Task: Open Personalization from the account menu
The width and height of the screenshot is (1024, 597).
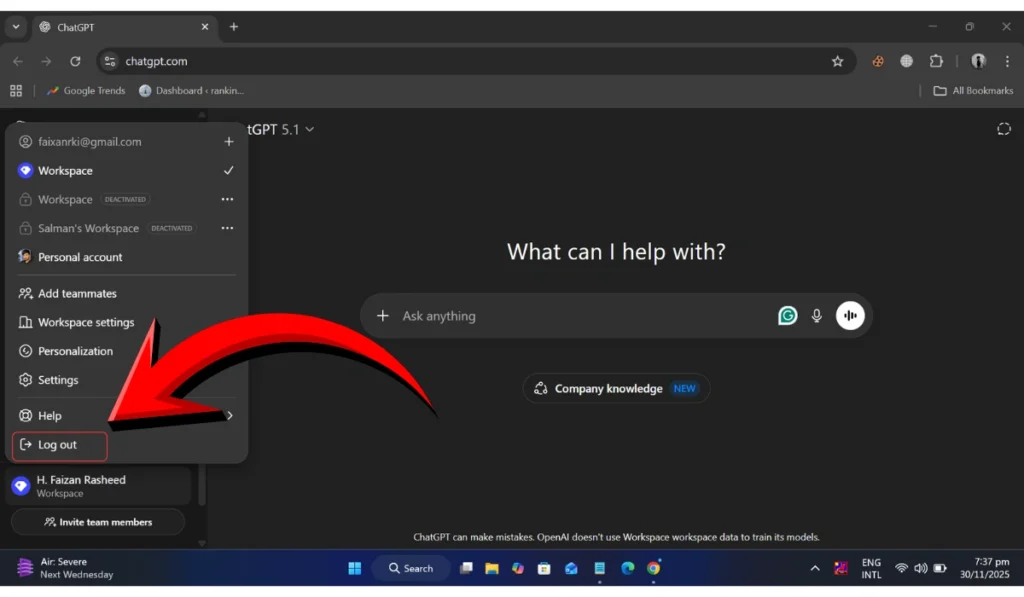Action: 75,351
